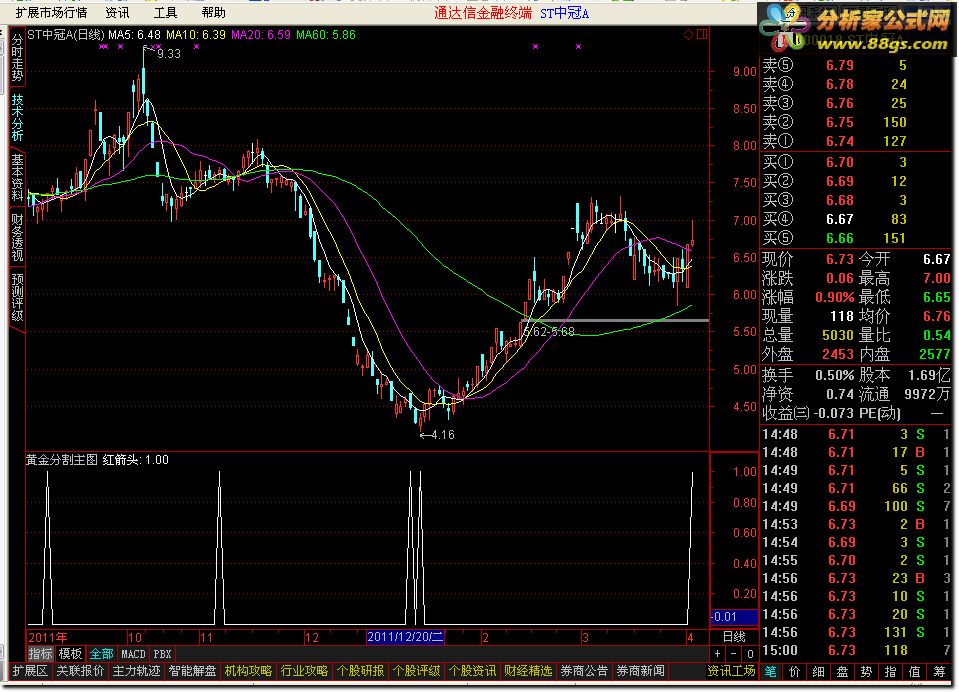Click the 9.33 high price label
Image resolution: width=959 pixels, height=692 pixels.
[x=169, y=54]
